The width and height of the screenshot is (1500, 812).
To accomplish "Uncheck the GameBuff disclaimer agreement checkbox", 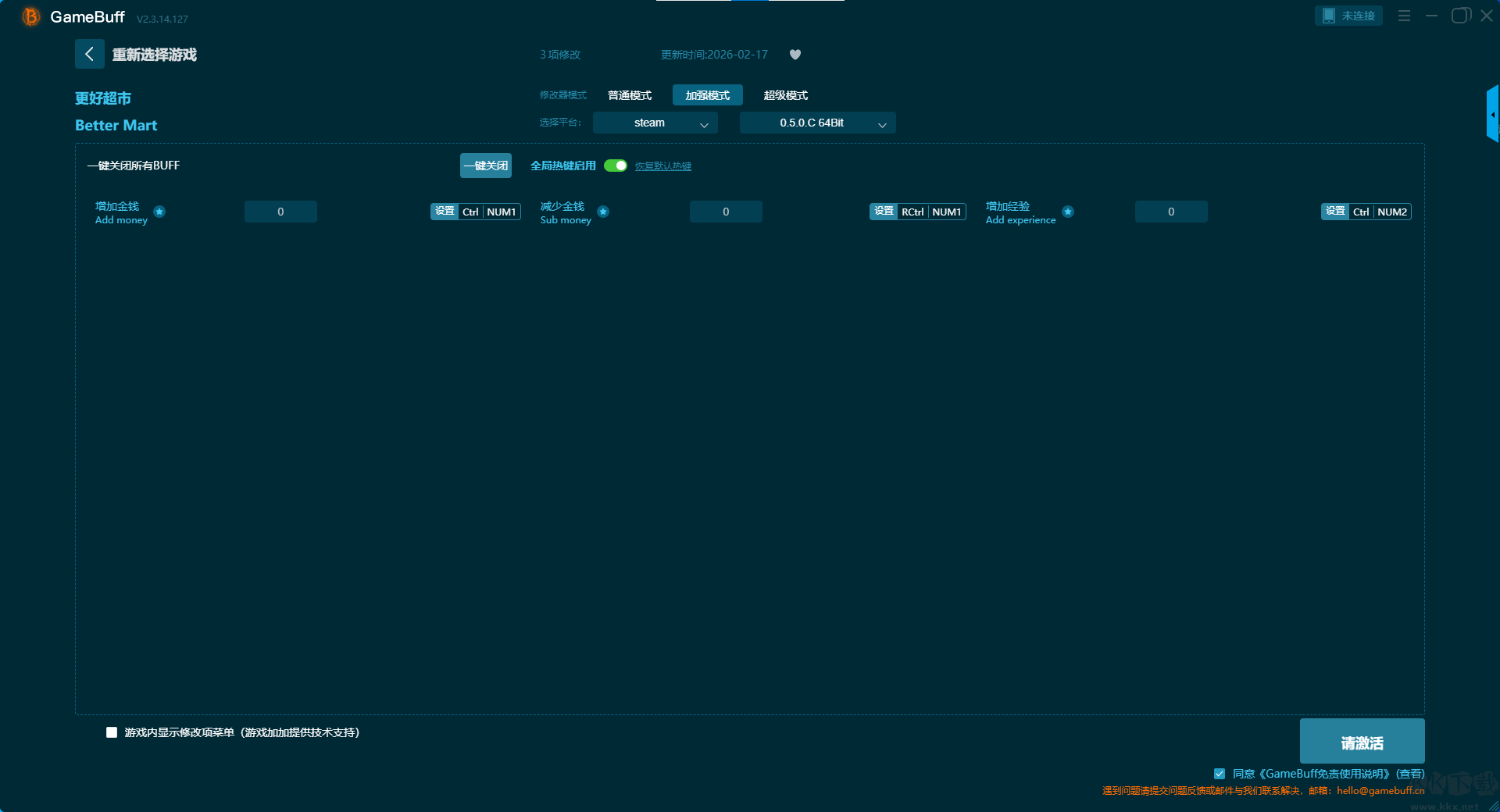I will click(x=1220, y=774).
